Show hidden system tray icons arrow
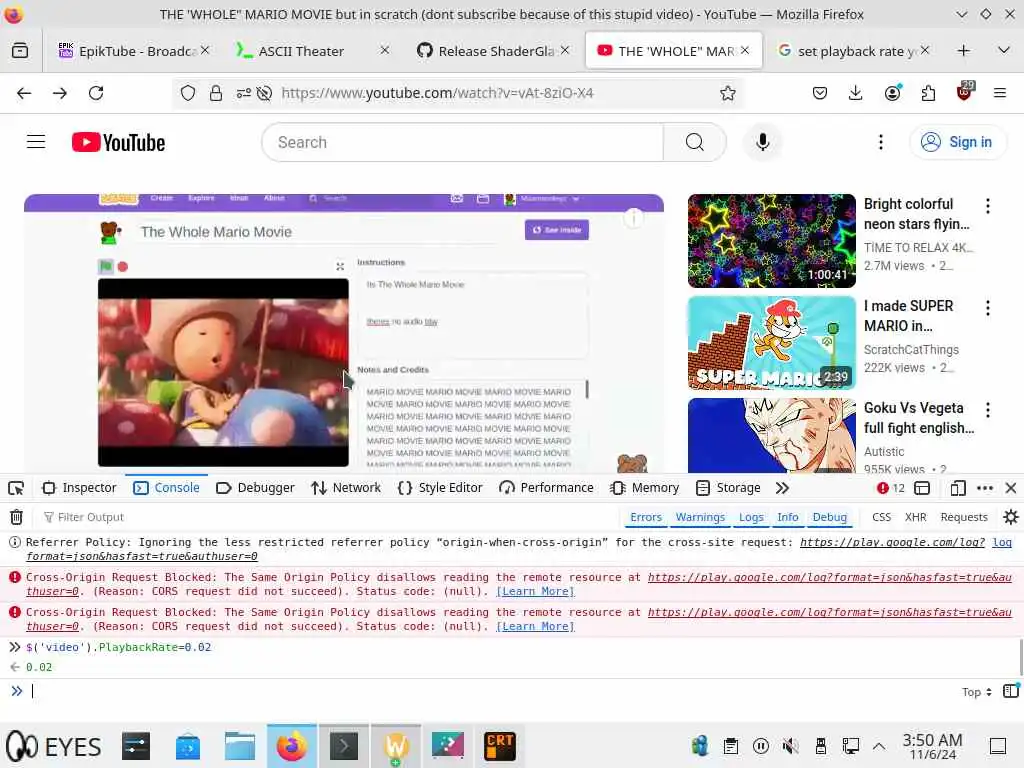The width and height of the screenshot is (1024, 768). (x=879, y=746)
